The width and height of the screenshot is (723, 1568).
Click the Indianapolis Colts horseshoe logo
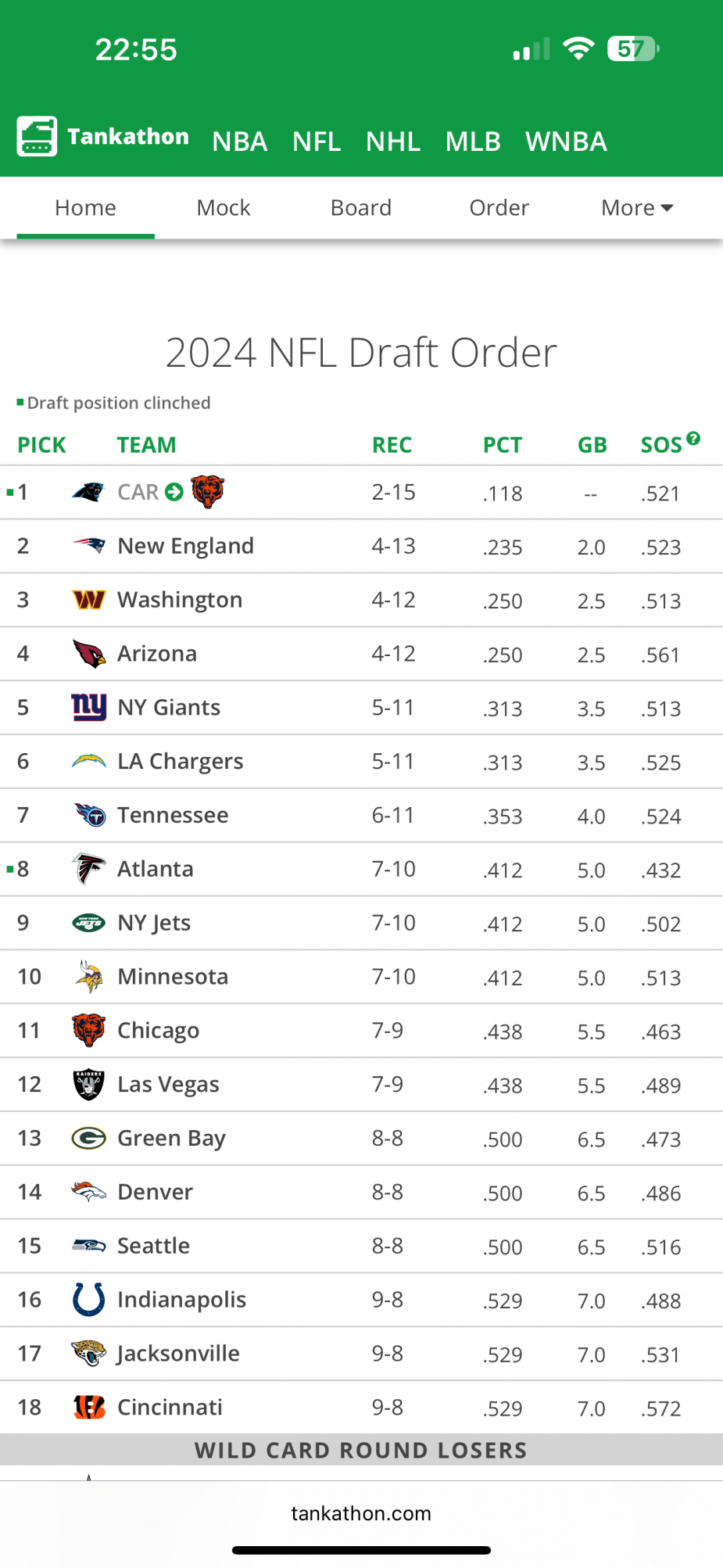(88, 1299)
